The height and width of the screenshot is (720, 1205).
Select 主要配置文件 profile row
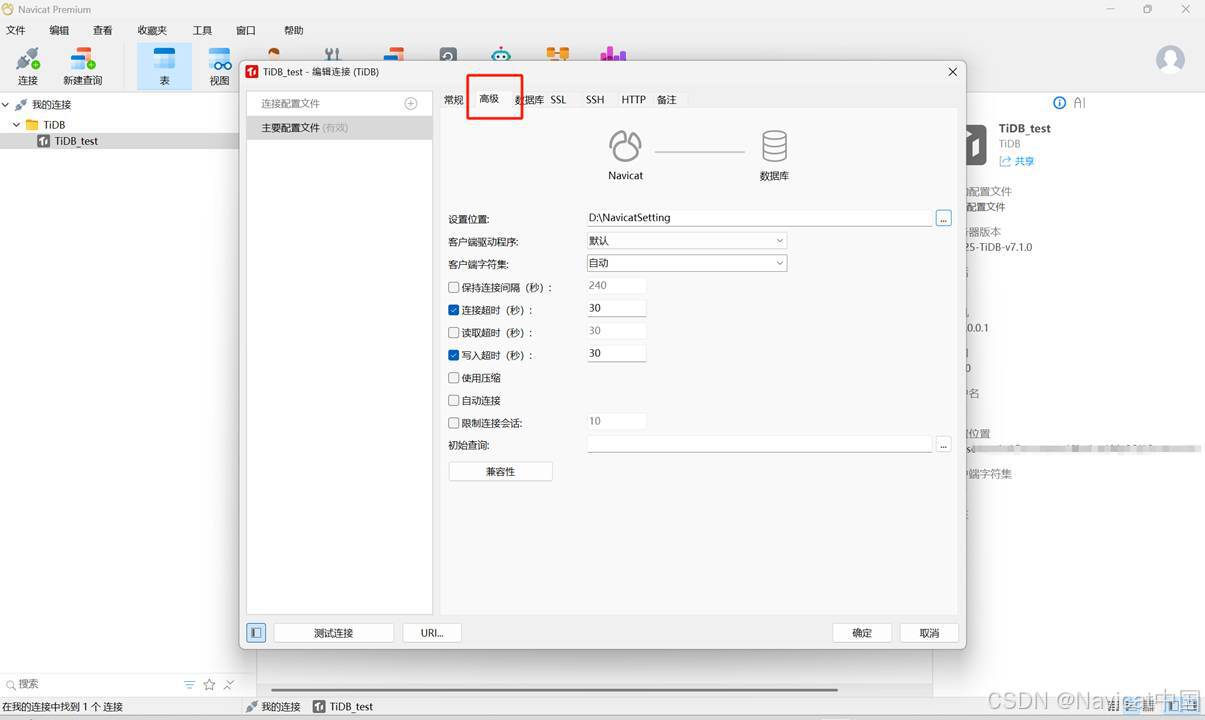[x=339, y=128]
